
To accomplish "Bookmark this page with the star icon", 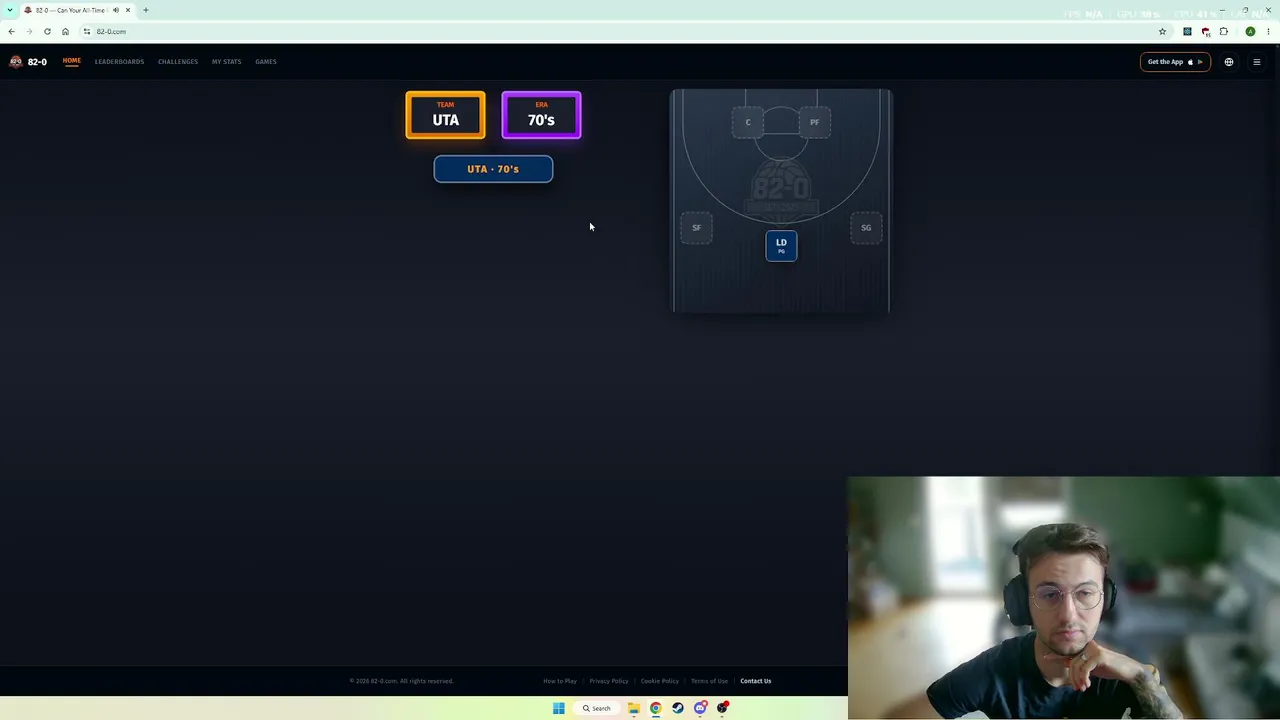I will 1162,31.
